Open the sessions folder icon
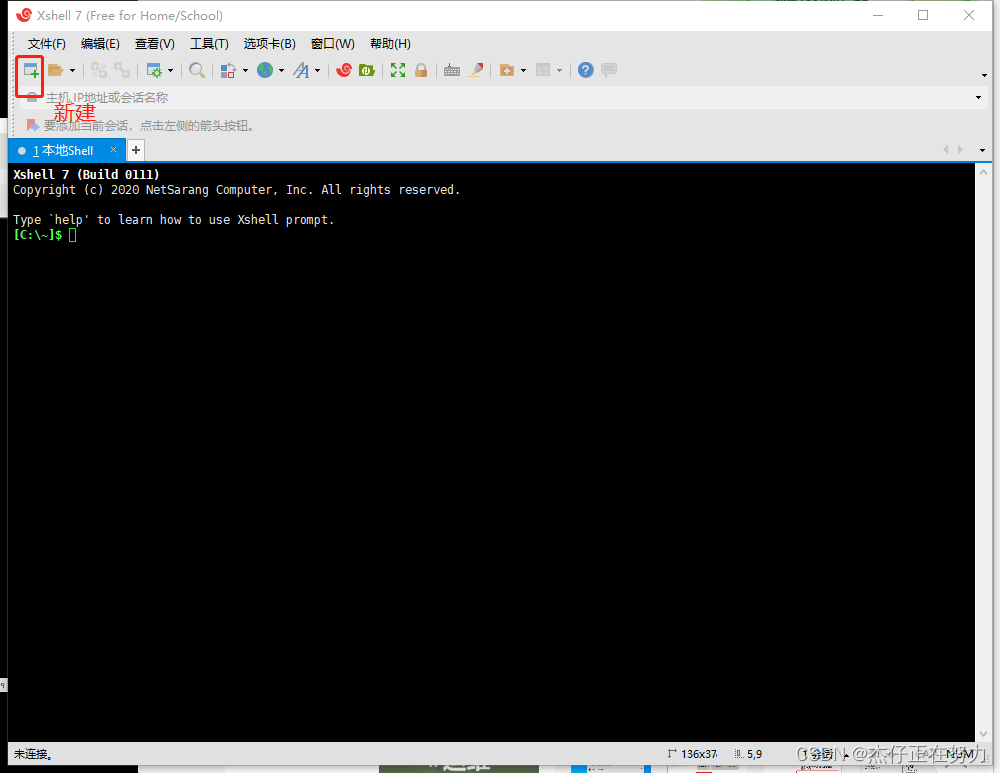Image resolution: width=1000 pixels, height=773 pixels. [55, 70]
